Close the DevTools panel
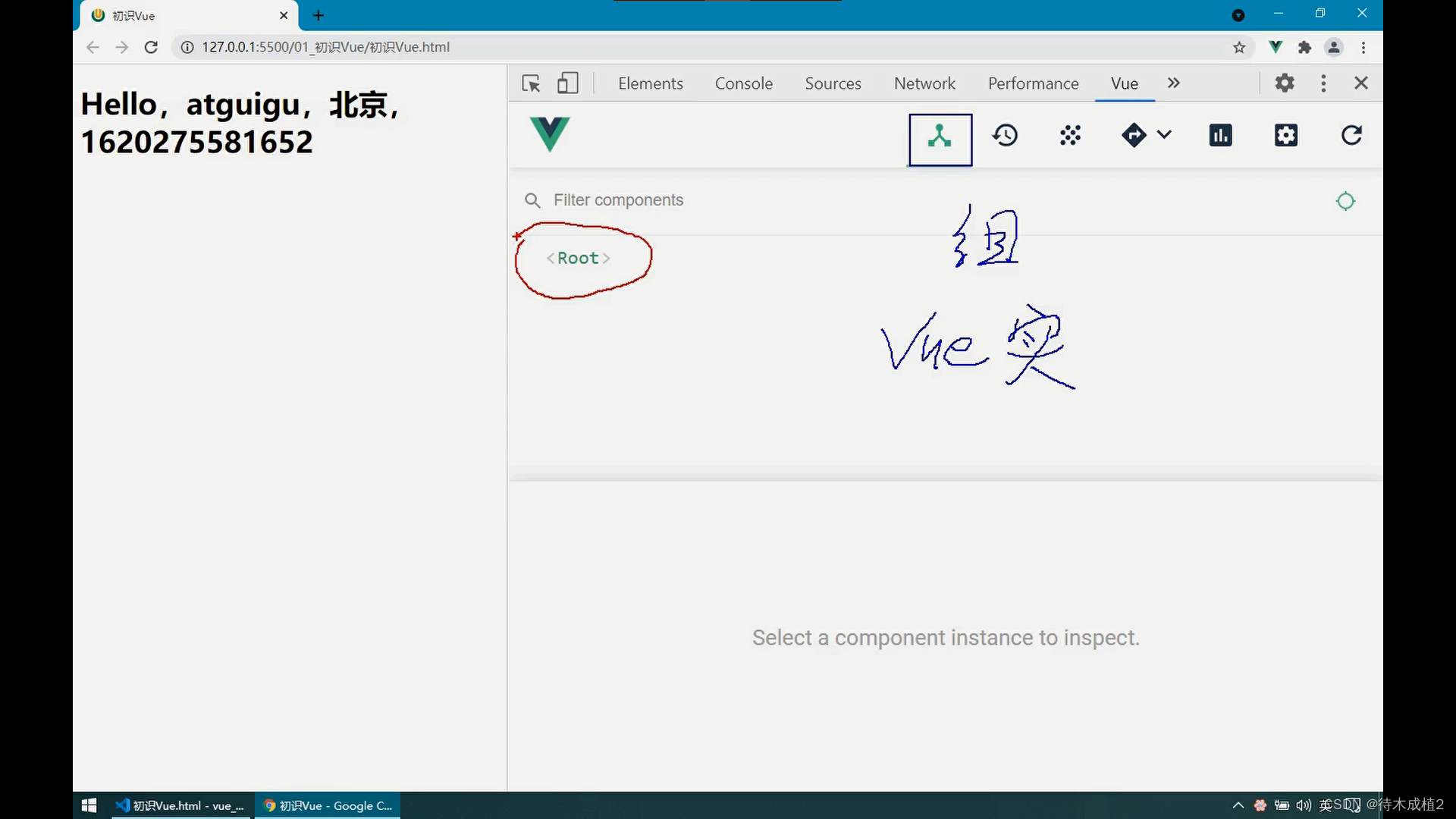The image size is (1456, 819). click(x=1360, y=83)
